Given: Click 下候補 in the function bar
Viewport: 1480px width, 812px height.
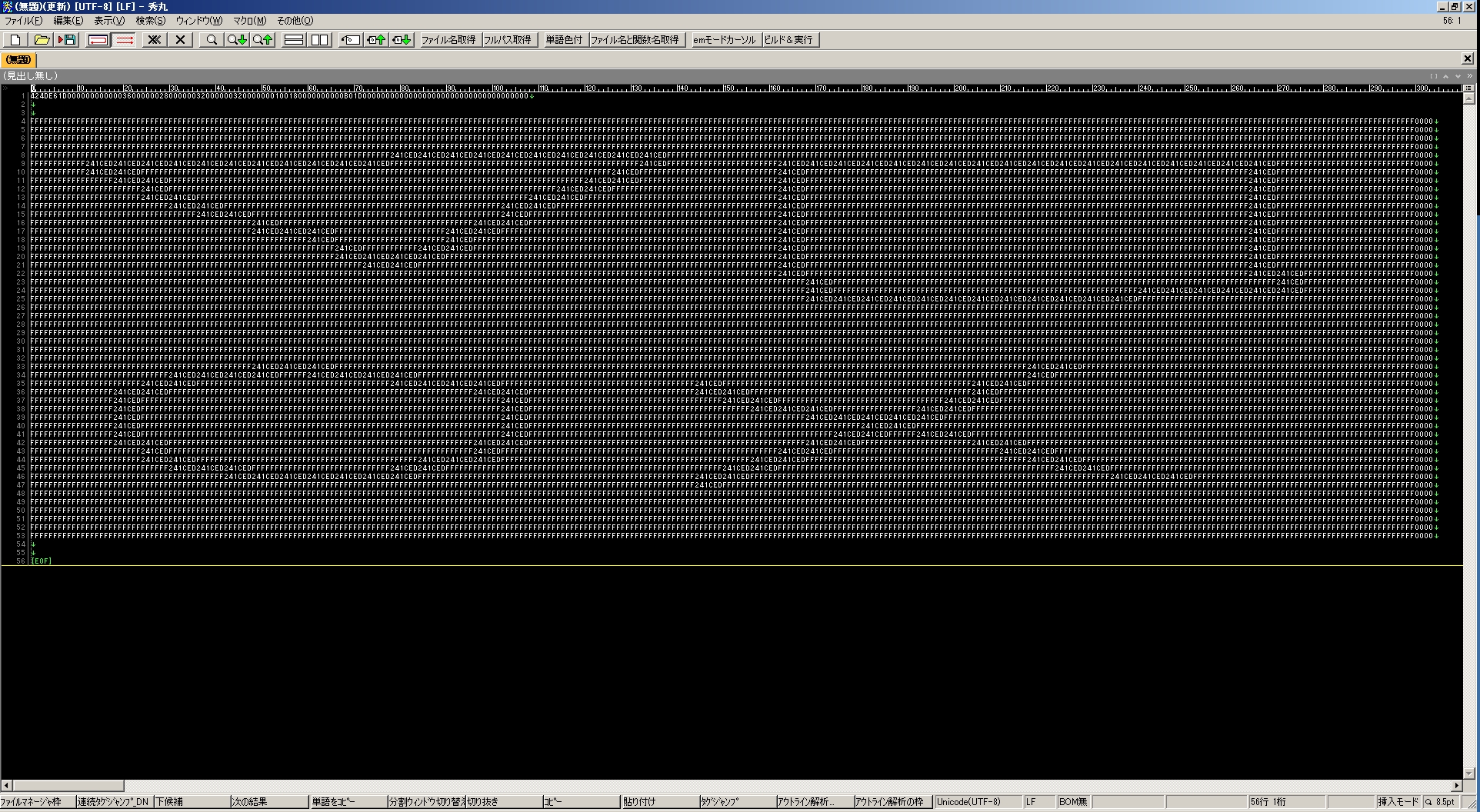Looking at the screenshot, I should [193, 802].
